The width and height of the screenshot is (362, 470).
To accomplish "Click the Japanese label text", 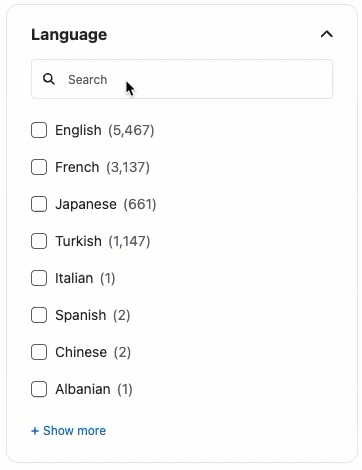I will click(x=86, y=204).
